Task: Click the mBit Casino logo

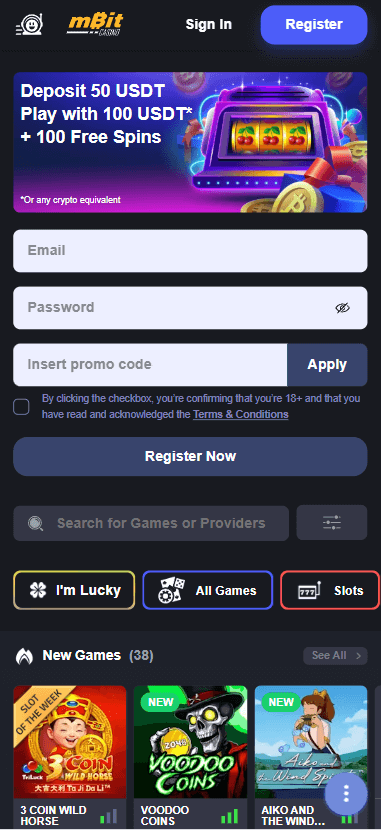Action: coord(95,24)
